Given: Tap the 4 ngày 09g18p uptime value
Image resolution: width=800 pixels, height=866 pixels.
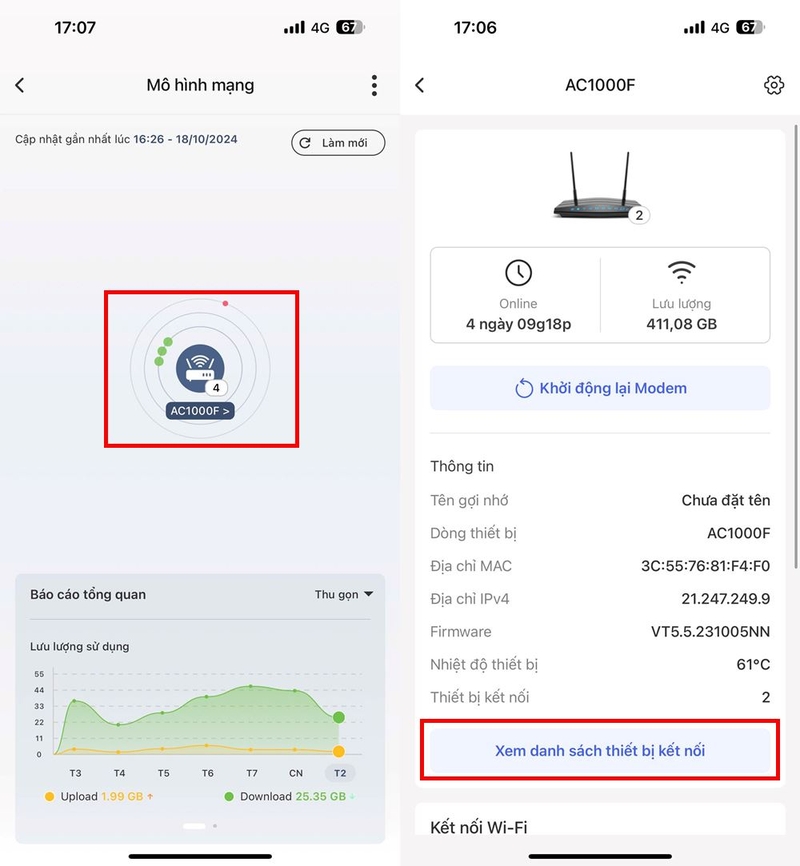Looking at the screenshot, I should (518, 324).
